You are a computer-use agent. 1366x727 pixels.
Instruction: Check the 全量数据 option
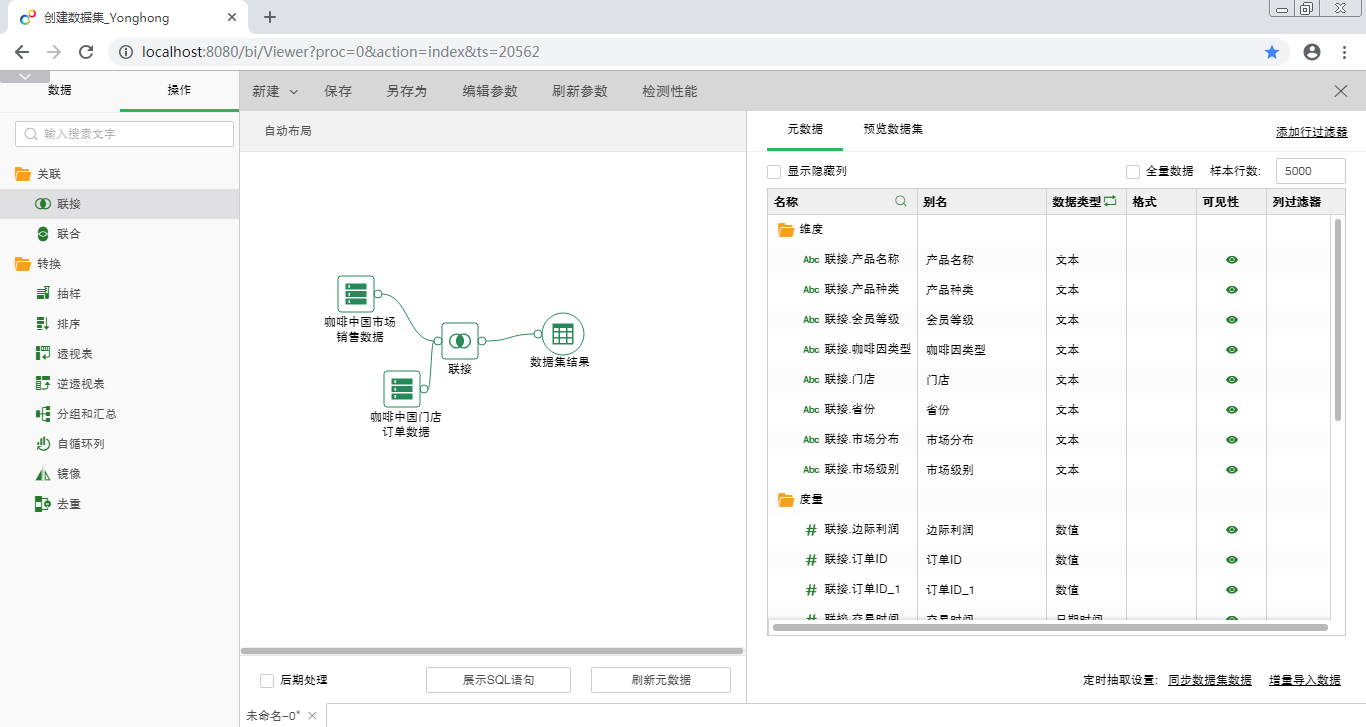click(1132, 171)
